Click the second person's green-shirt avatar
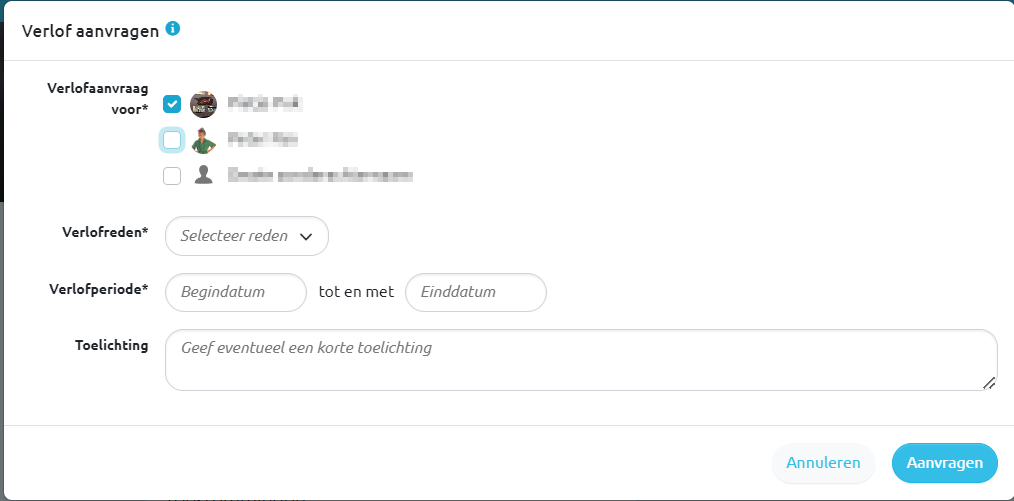 pyautogui.click(x=203, y=140)
